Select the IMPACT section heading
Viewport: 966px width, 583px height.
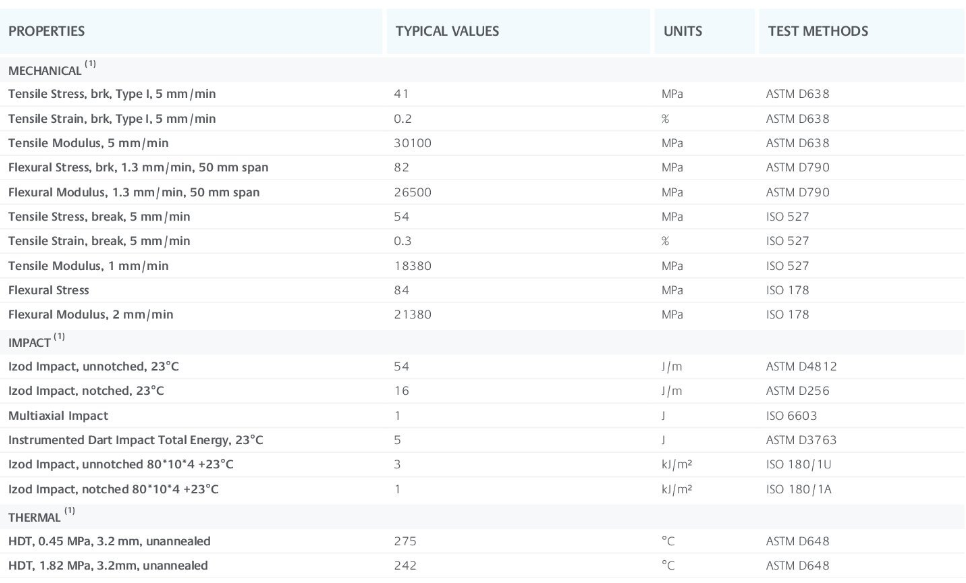click(31, 341)
